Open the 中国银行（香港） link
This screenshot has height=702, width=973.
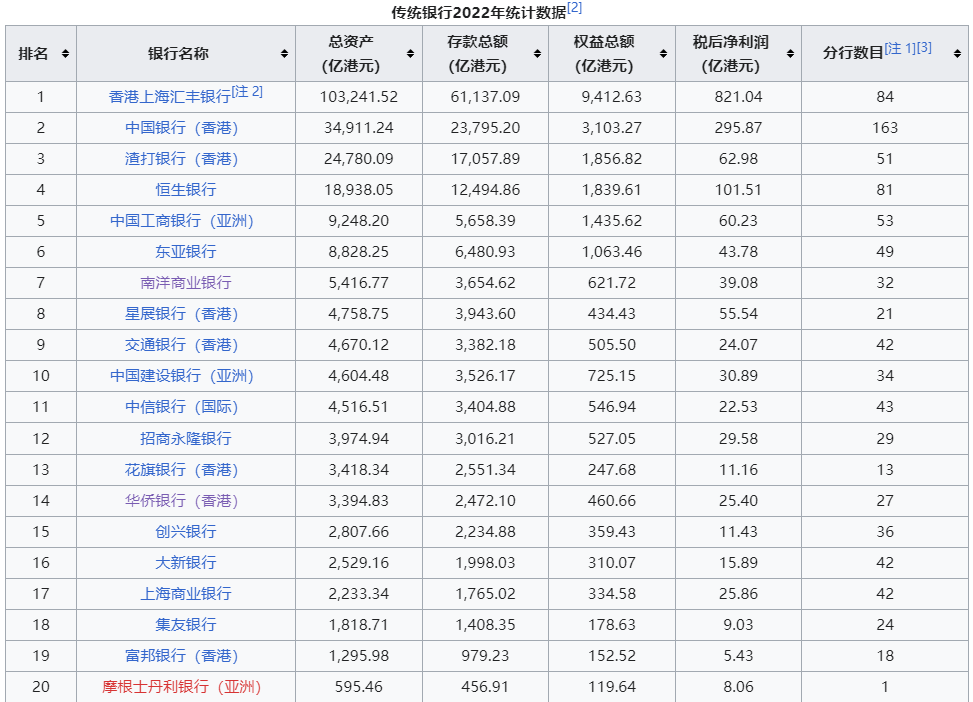coord(182,128)
